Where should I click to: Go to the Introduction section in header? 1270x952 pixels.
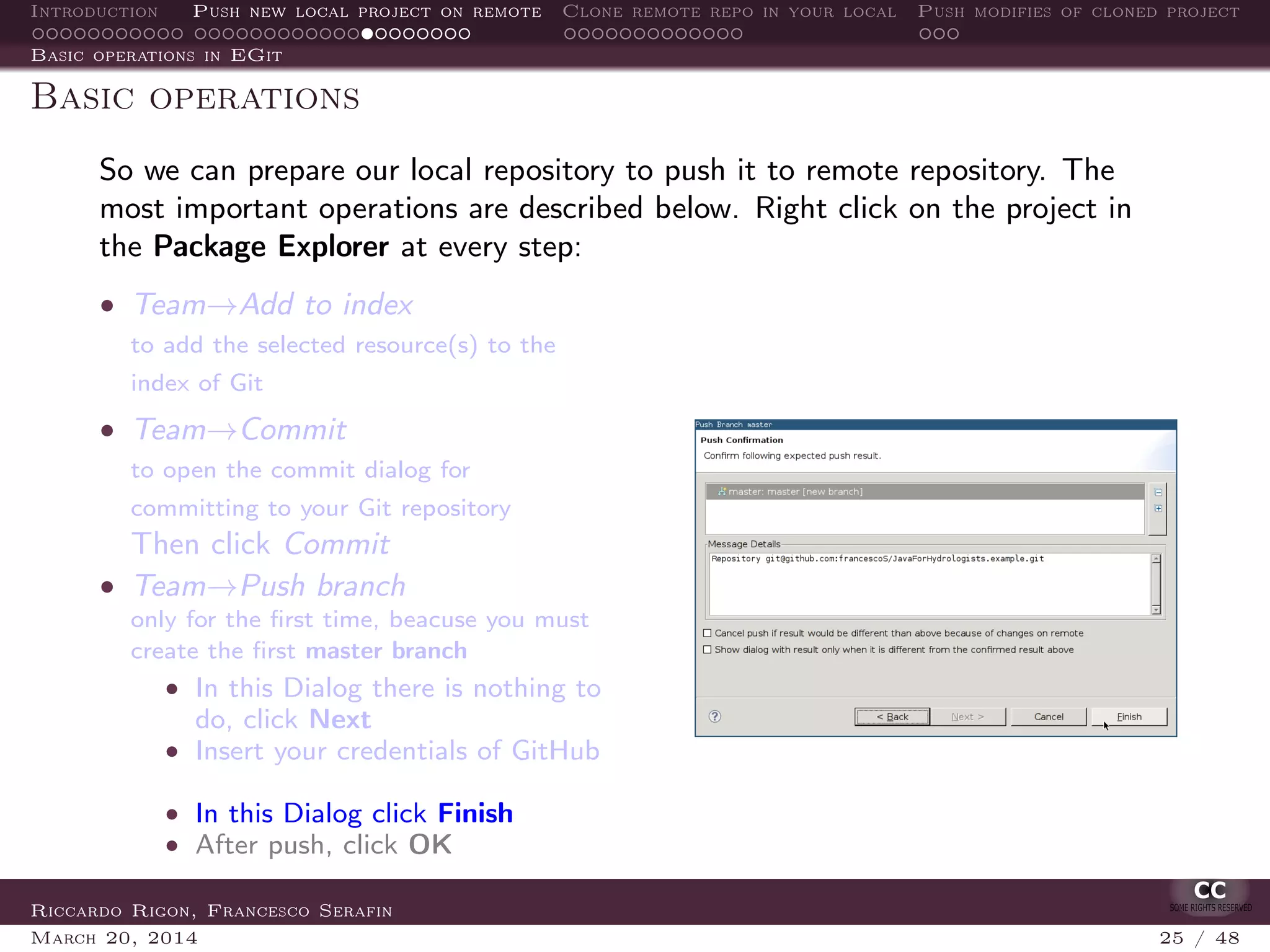[x=94, y=12]
